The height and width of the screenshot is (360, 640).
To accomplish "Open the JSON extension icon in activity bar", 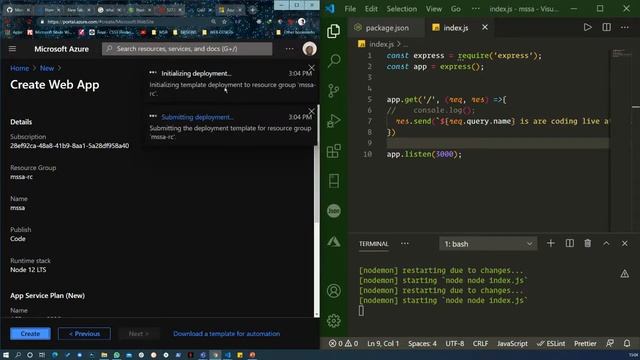I will [x=334, y=211].
